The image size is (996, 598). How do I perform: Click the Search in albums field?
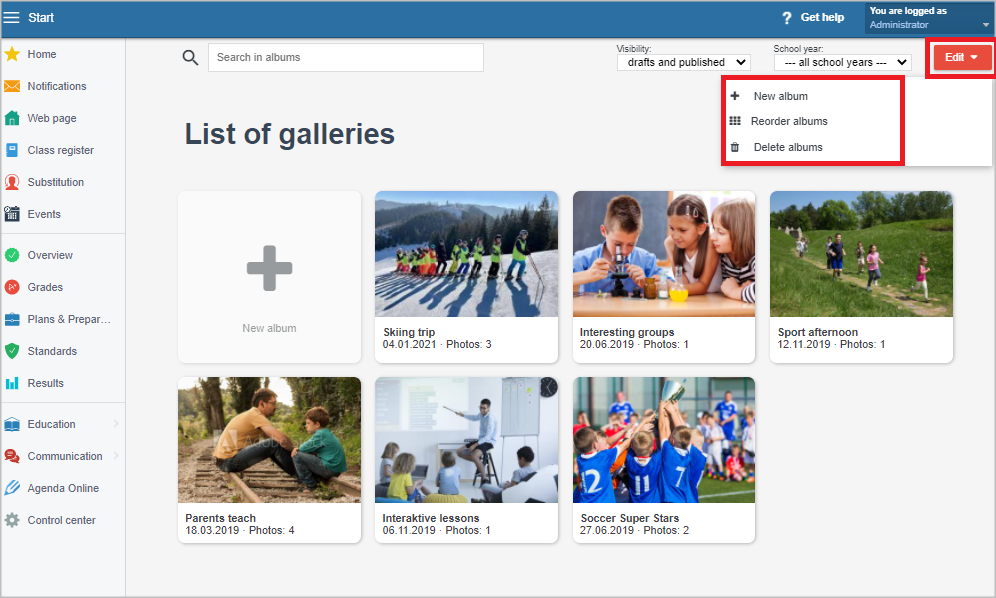coord(346,57)
